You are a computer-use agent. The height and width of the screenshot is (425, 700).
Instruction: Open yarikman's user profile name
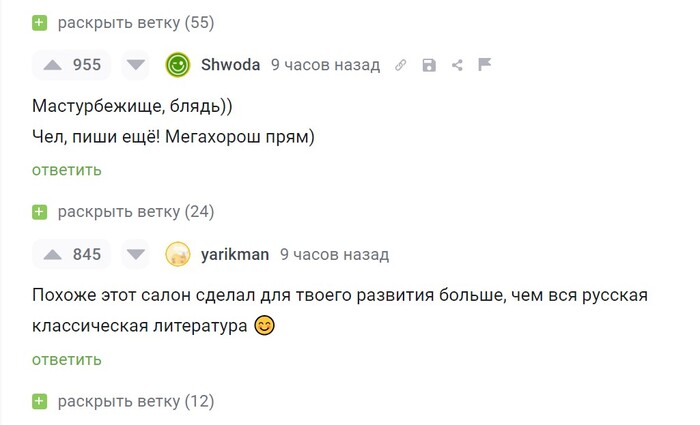click(234, 254)
